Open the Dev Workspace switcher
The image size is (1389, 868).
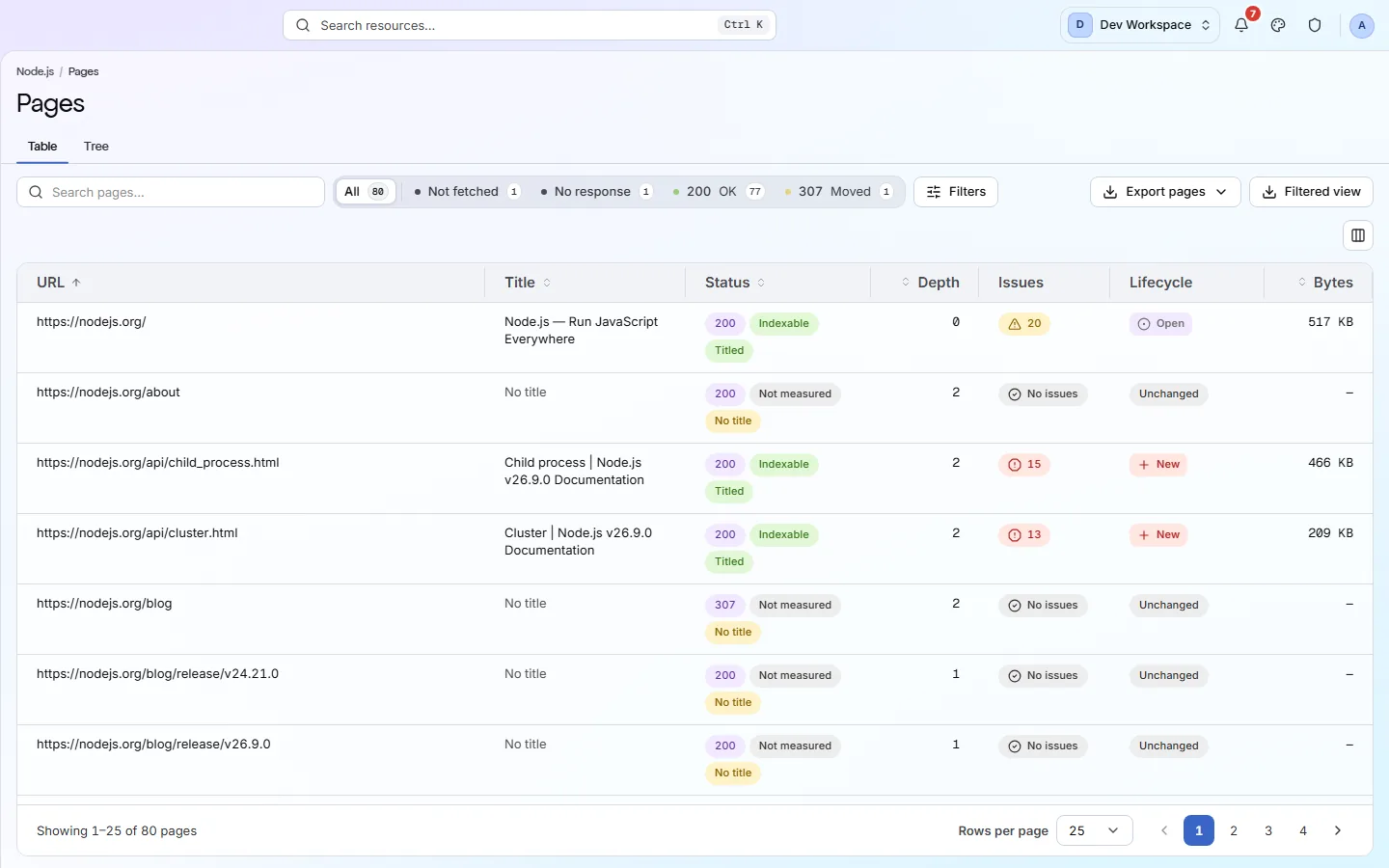[x=1140, y=25]
